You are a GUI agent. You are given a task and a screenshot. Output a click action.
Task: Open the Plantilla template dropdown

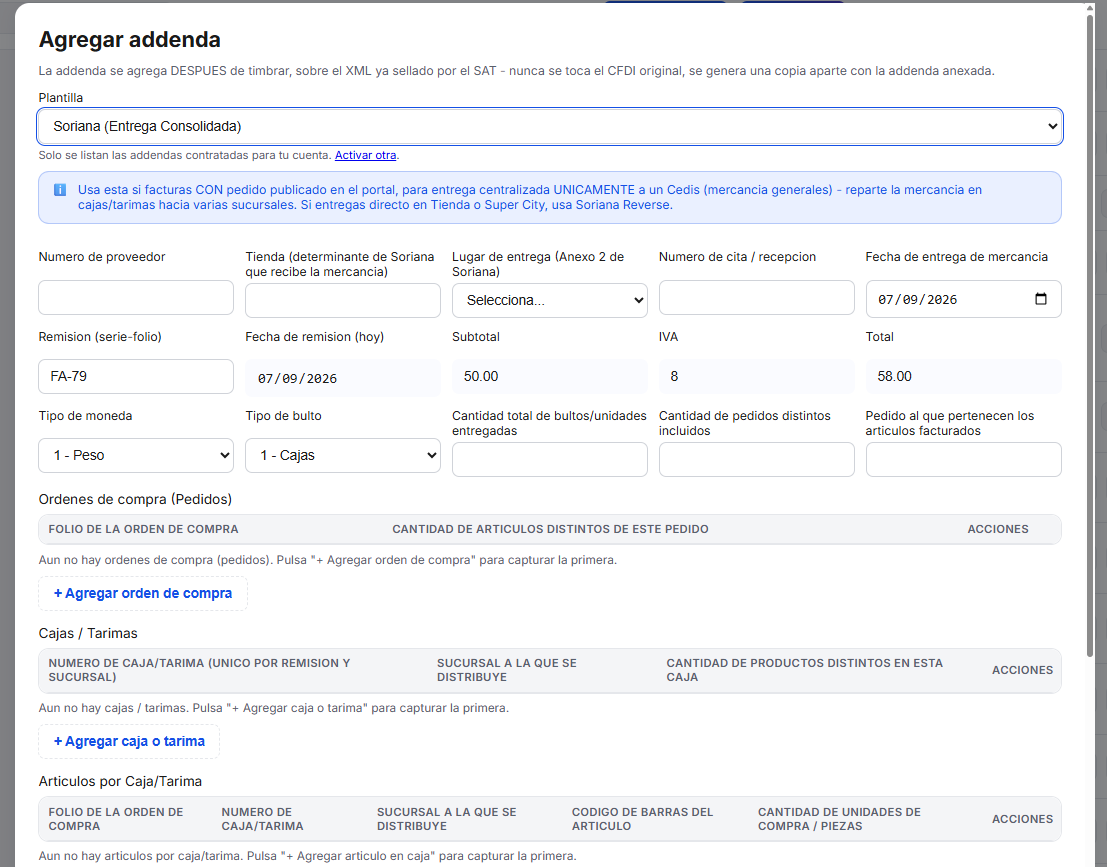550,126
